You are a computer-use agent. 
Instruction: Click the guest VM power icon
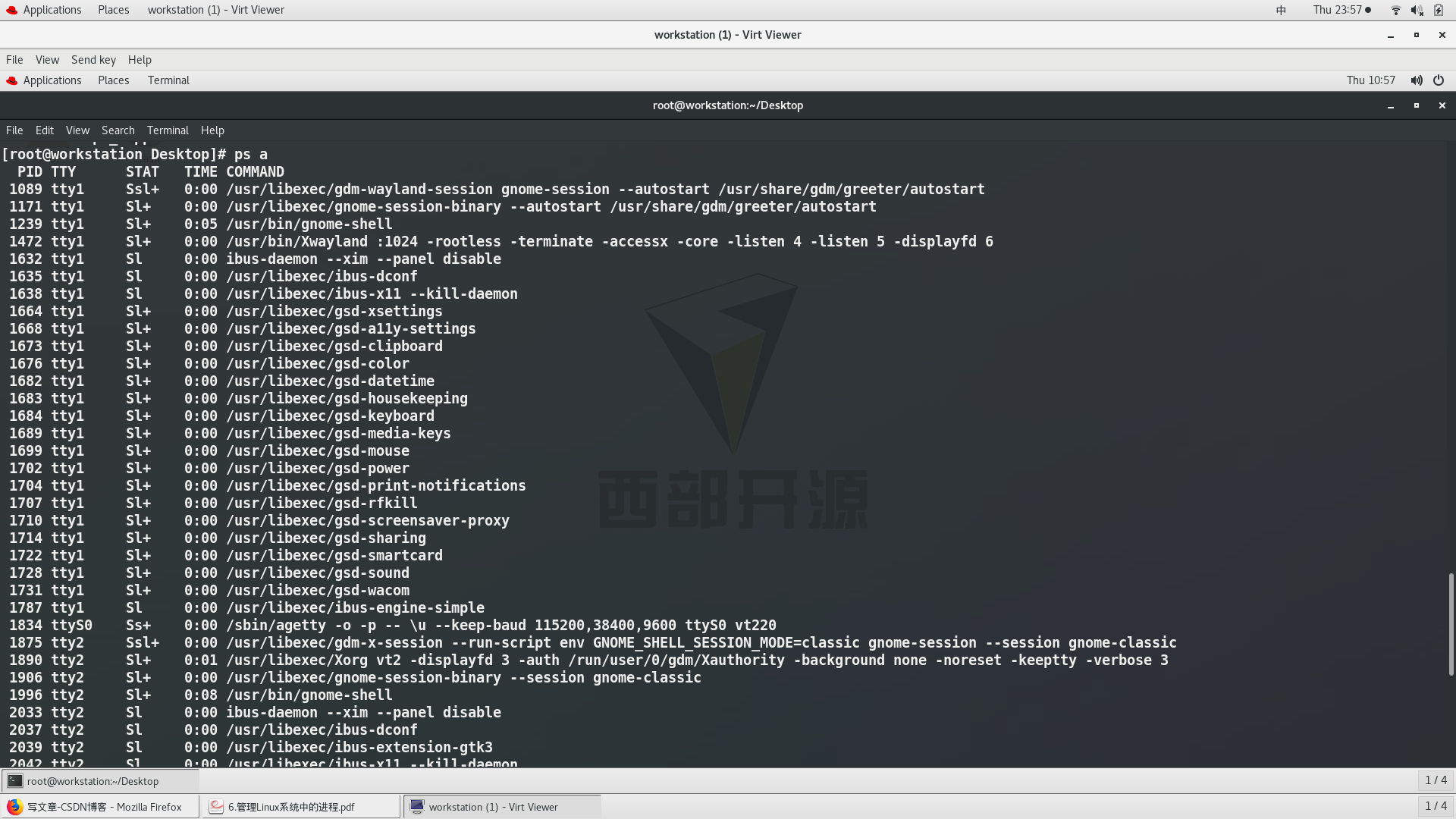click(x=1439, y=80)
